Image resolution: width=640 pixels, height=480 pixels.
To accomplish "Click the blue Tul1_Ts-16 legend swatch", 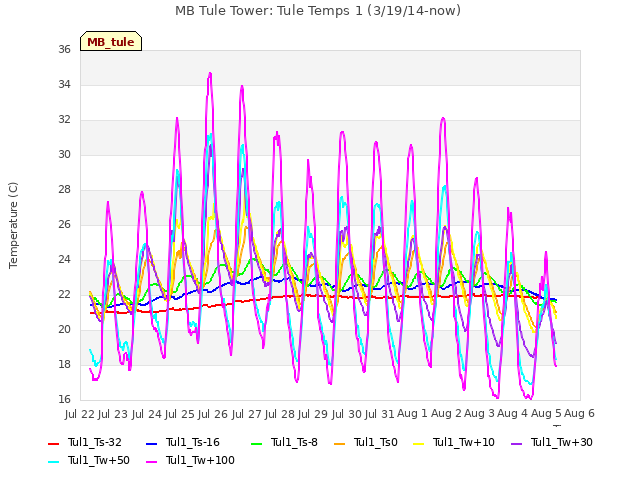I will [151, 443].
